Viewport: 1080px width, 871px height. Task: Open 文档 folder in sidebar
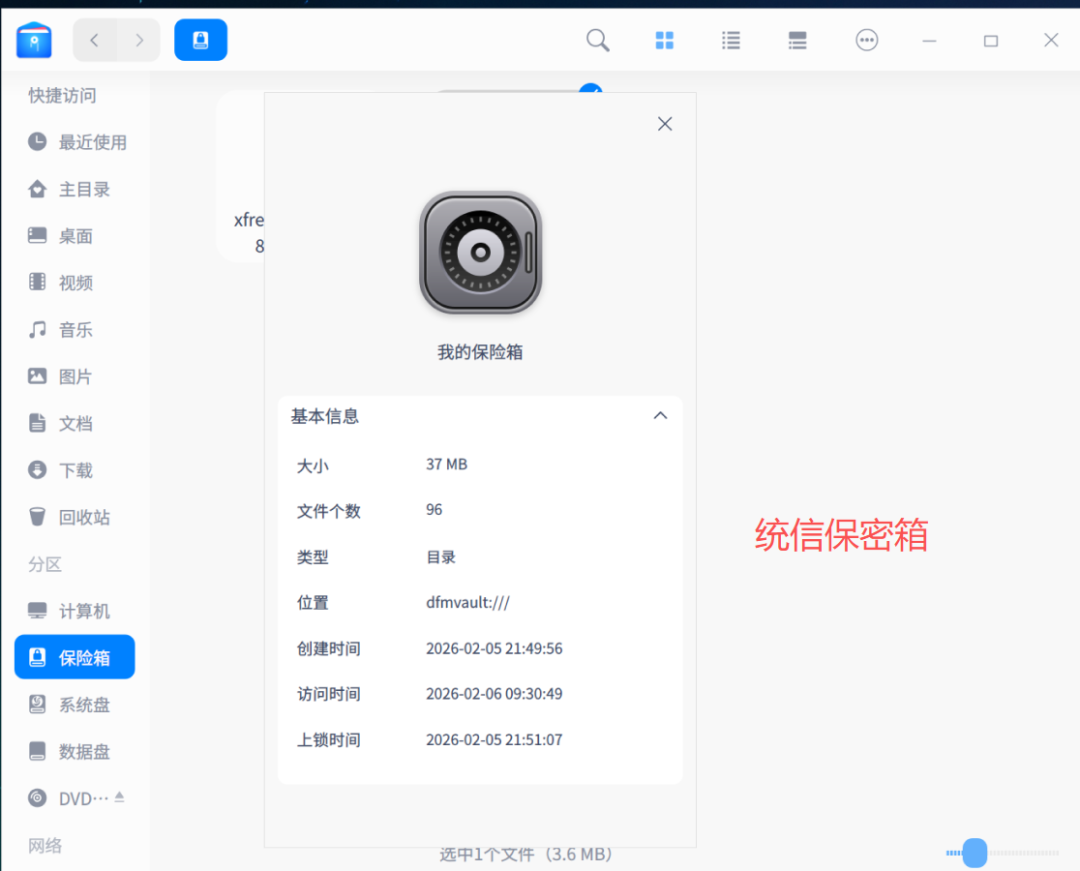(x=75, y=423)
